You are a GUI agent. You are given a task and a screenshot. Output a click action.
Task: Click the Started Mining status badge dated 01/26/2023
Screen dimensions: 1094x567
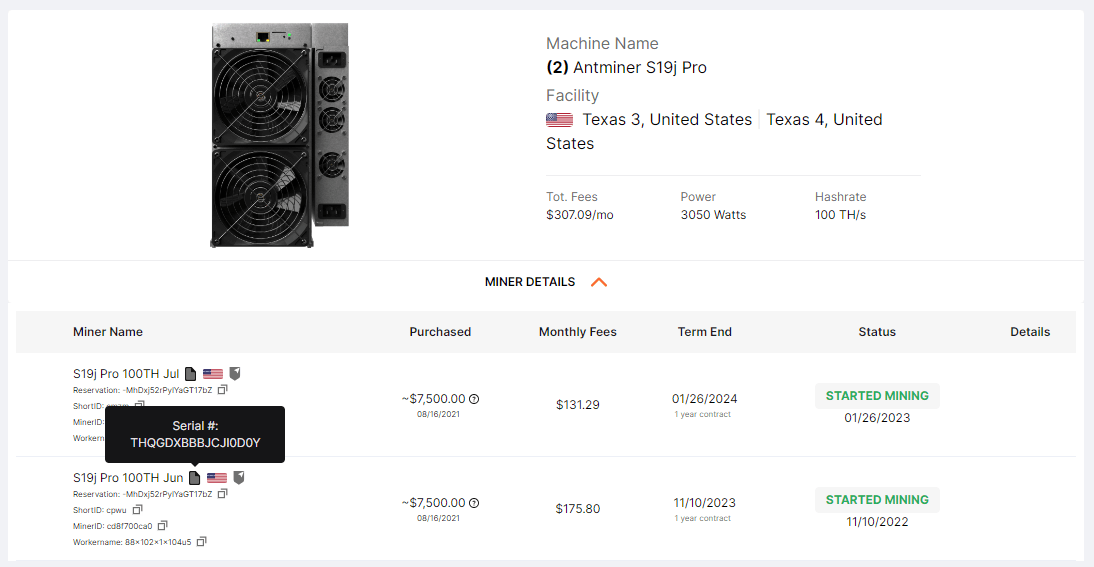[x=877, y=396]
